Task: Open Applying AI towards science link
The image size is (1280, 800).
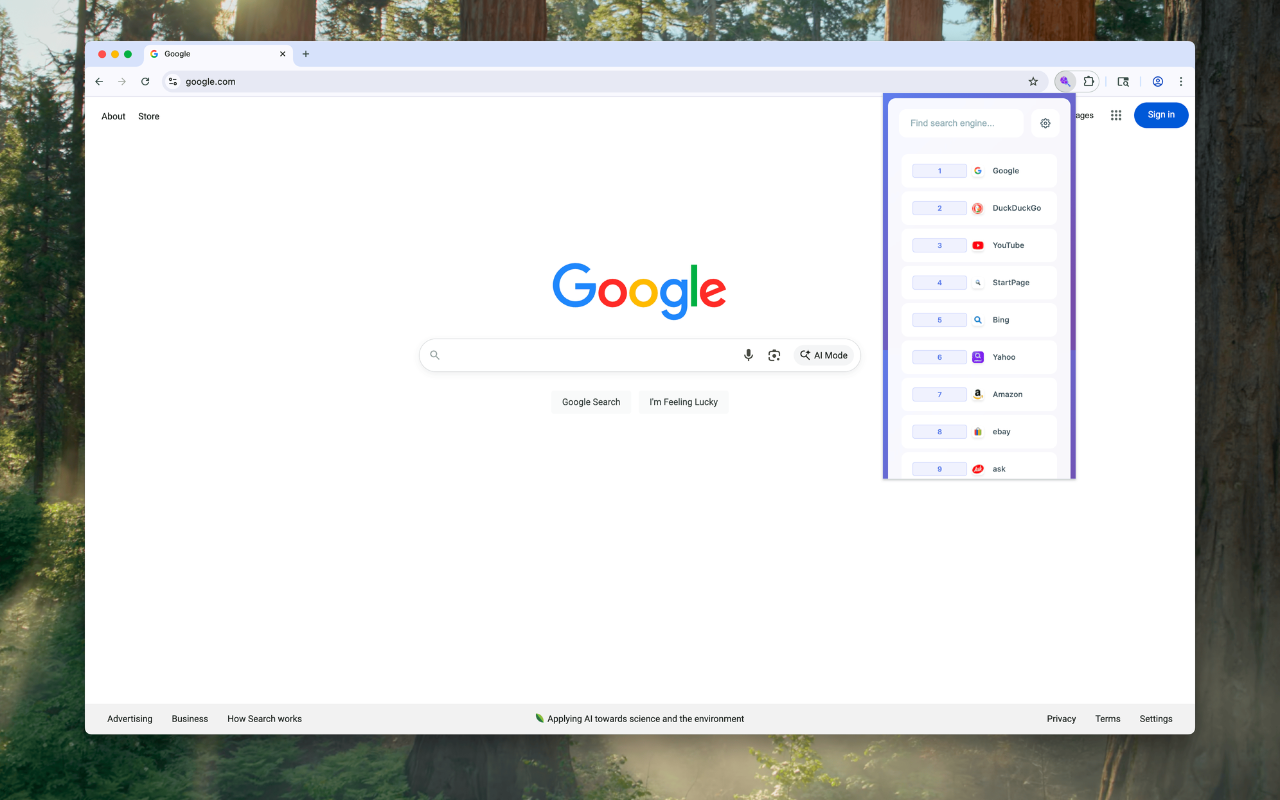Action: point(640,719)
